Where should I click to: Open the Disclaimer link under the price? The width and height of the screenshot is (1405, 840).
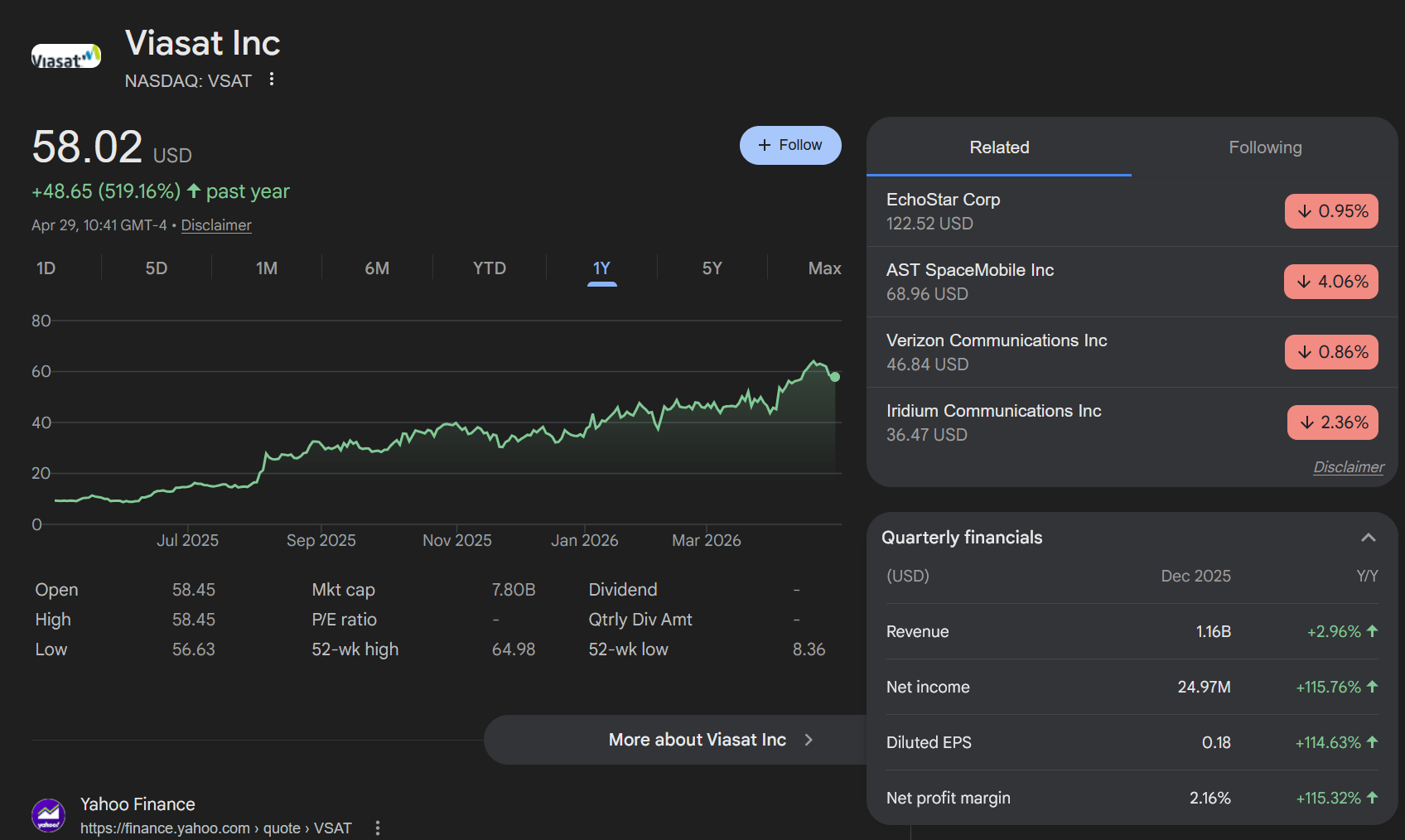tap(216, 225)
